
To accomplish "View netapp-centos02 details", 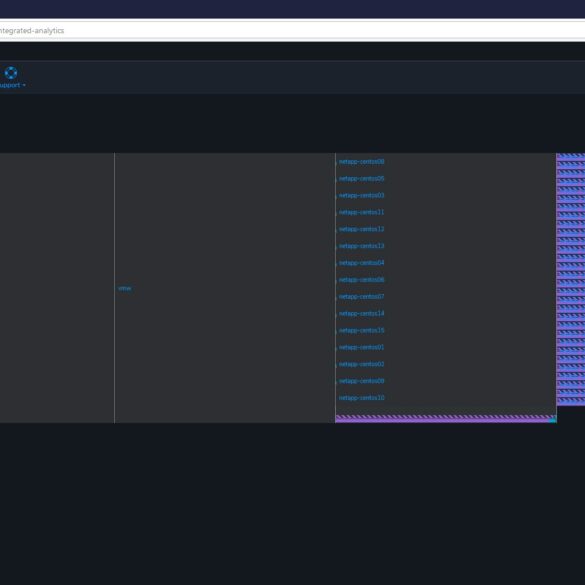I will [361, 364].
